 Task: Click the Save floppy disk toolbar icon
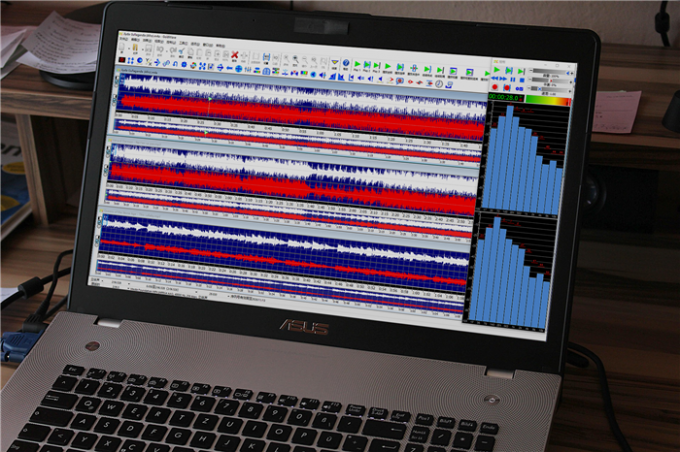coord(149,49)
